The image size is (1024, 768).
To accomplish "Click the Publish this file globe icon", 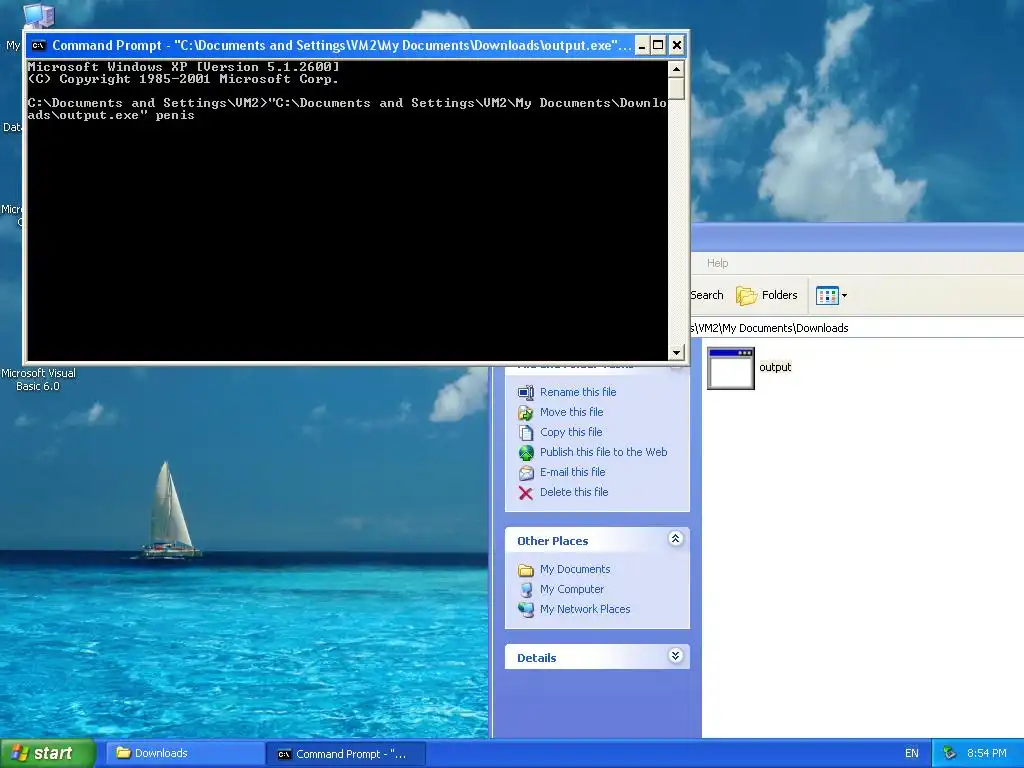I will [526, 453].
